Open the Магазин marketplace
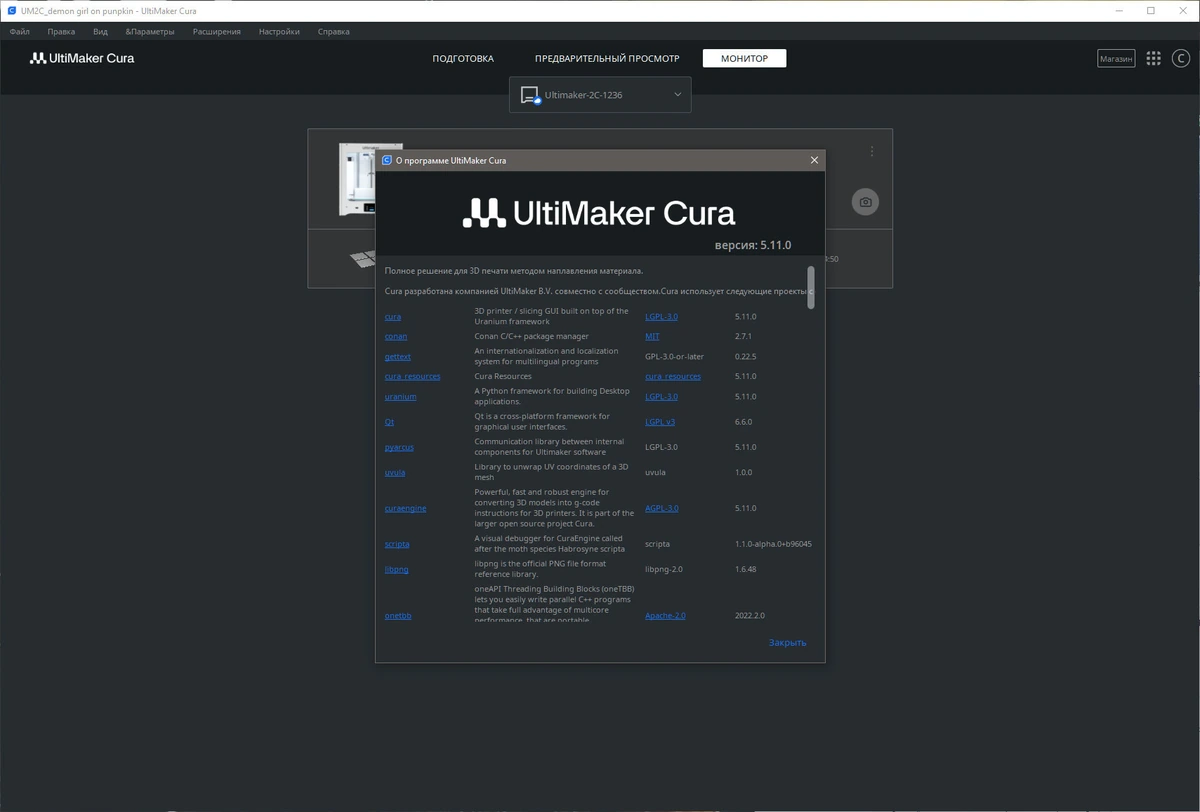 click(1116, 59)
